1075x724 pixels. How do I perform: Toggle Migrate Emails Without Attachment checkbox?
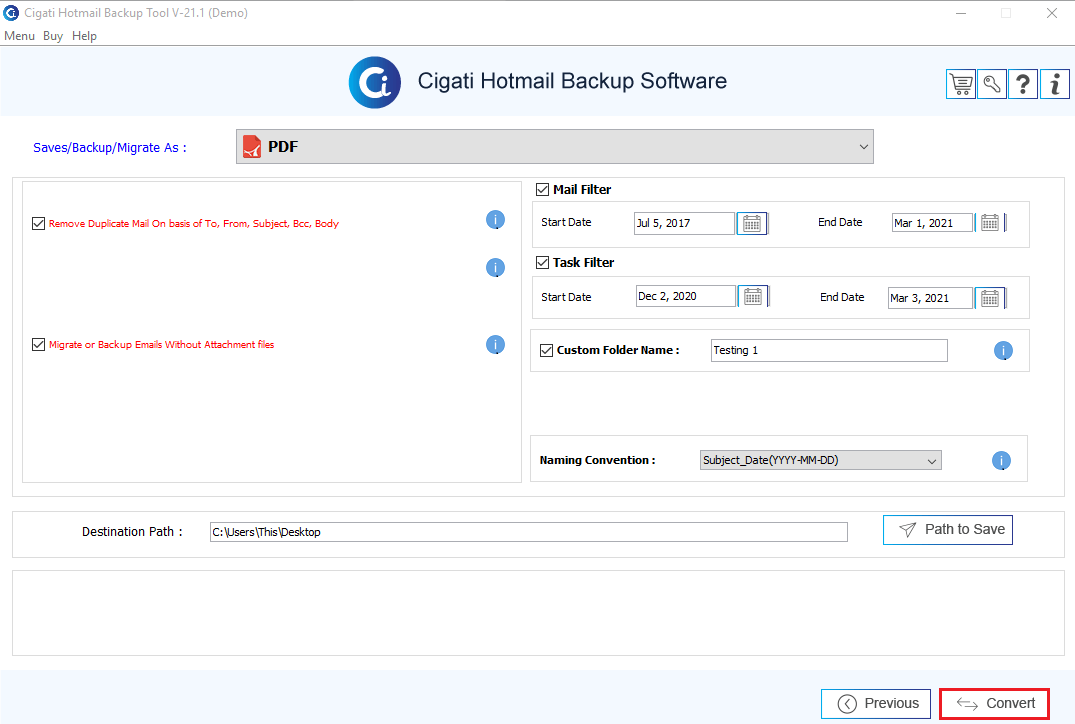(x=38, y=344)
